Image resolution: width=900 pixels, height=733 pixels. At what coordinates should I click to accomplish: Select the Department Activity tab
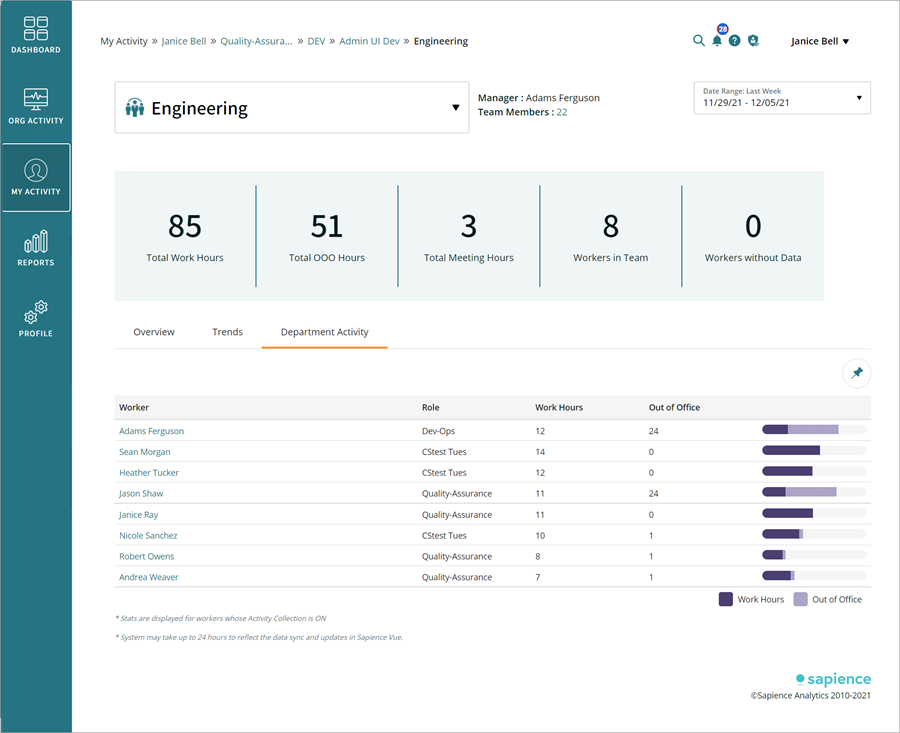pyautogui.click(x=324, y=332)
